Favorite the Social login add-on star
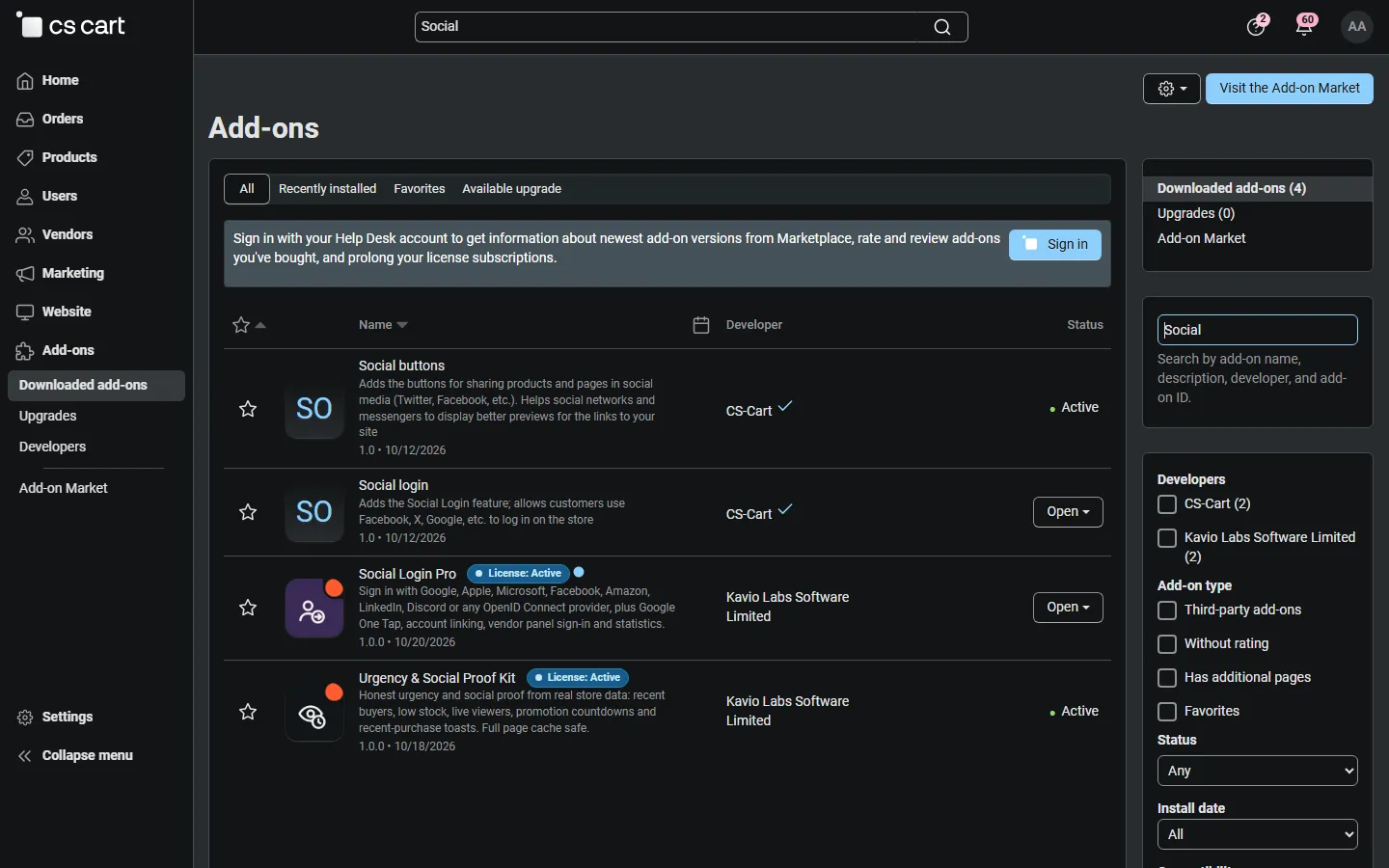The image size is (1389, 868). click(248, 512)
